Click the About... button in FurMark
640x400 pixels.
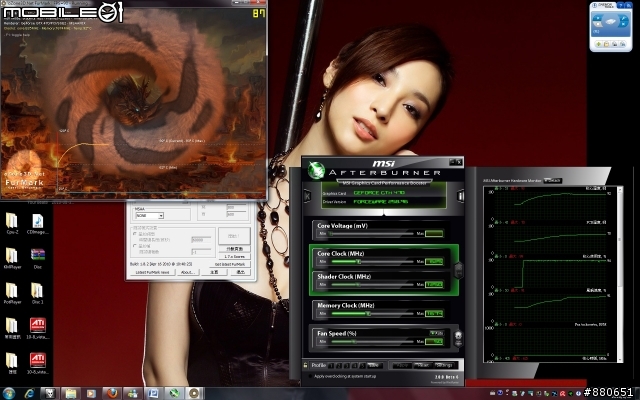pyautogui.click(x=188, y=272)
